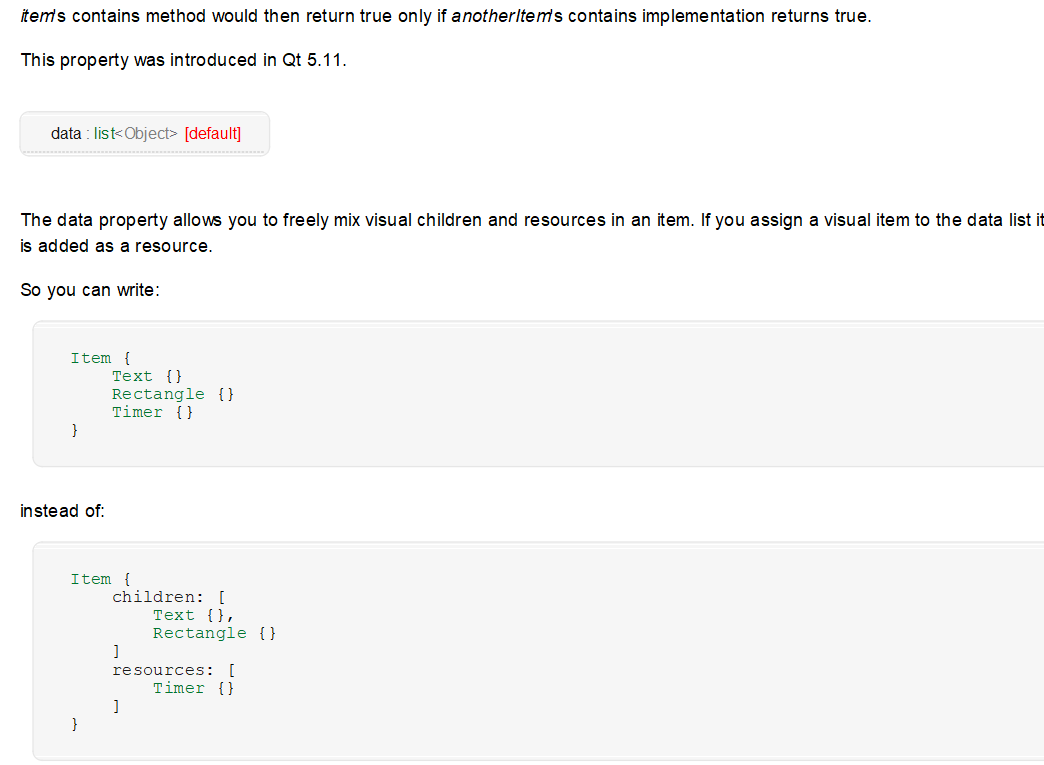
Task: Click the 'Object' type in data property
Action: click(x=146, y=133)
